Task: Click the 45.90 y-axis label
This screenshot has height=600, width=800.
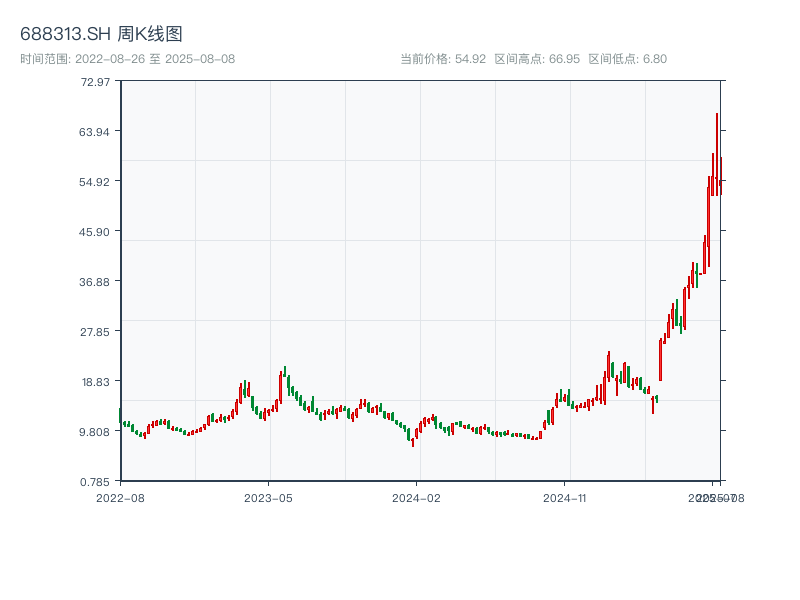Action: pos(96,231)
